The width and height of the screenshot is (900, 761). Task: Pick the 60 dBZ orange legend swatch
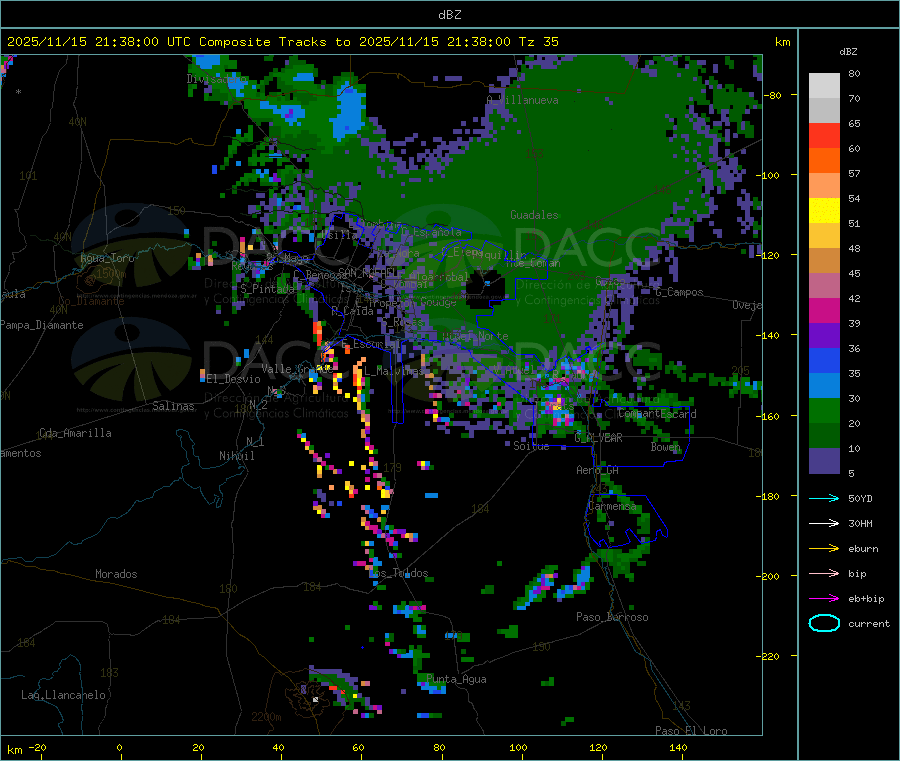(824, 161)
